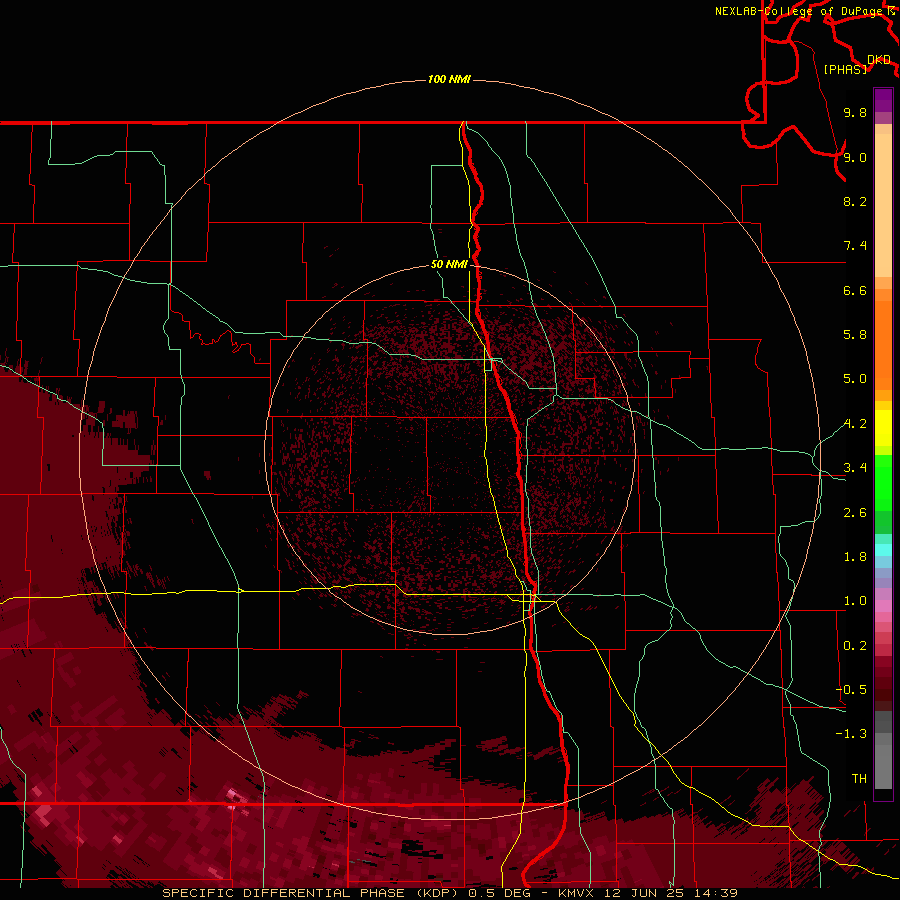Click the "[PHAS]" units label
Screen dimensions: 900x900
point(846,69)
